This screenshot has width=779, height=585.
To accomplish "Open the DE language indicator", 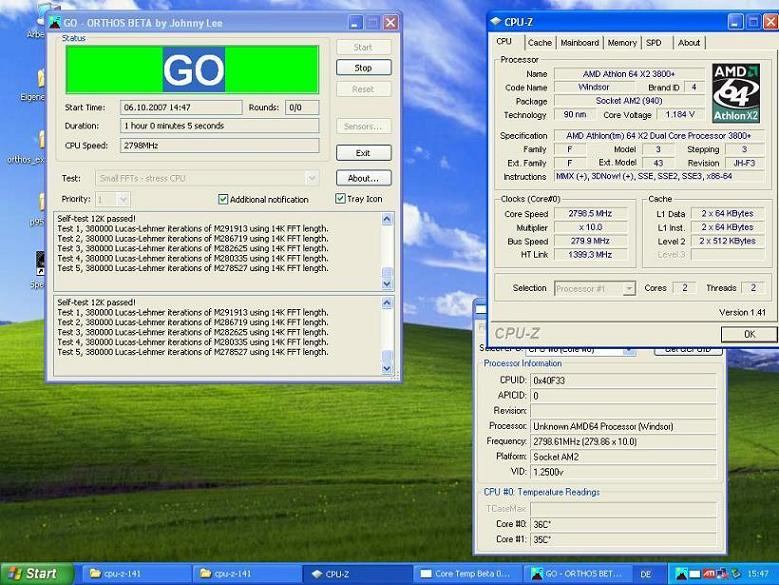I will 645,574.
